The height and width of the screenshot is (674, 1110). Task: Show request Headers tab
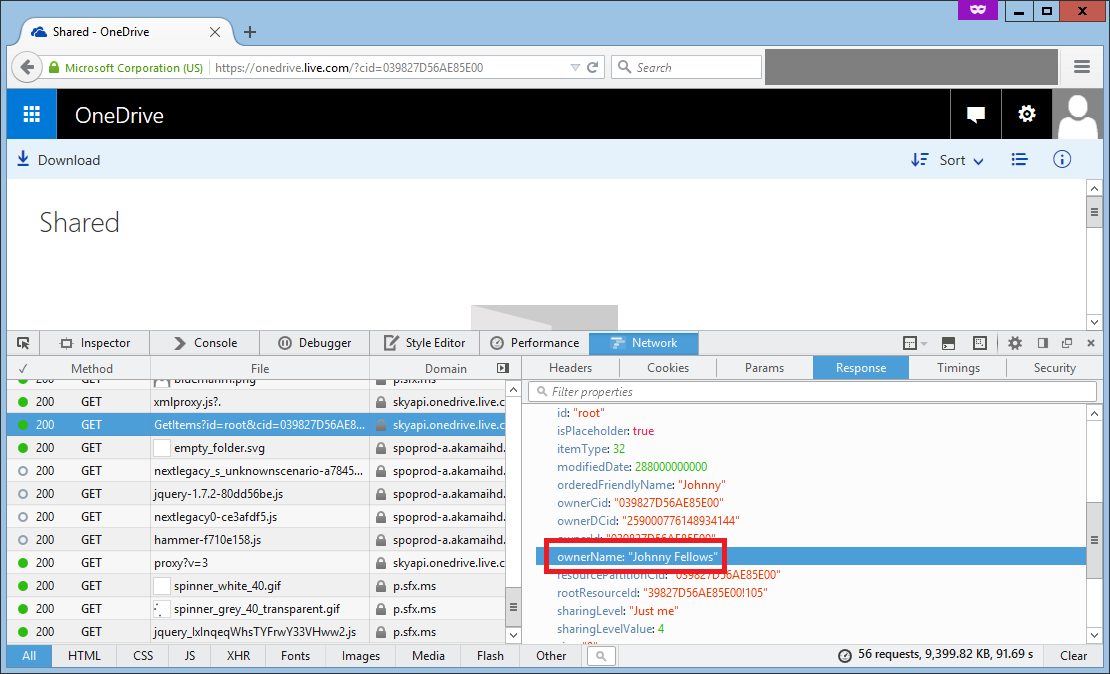coord(571,367)
